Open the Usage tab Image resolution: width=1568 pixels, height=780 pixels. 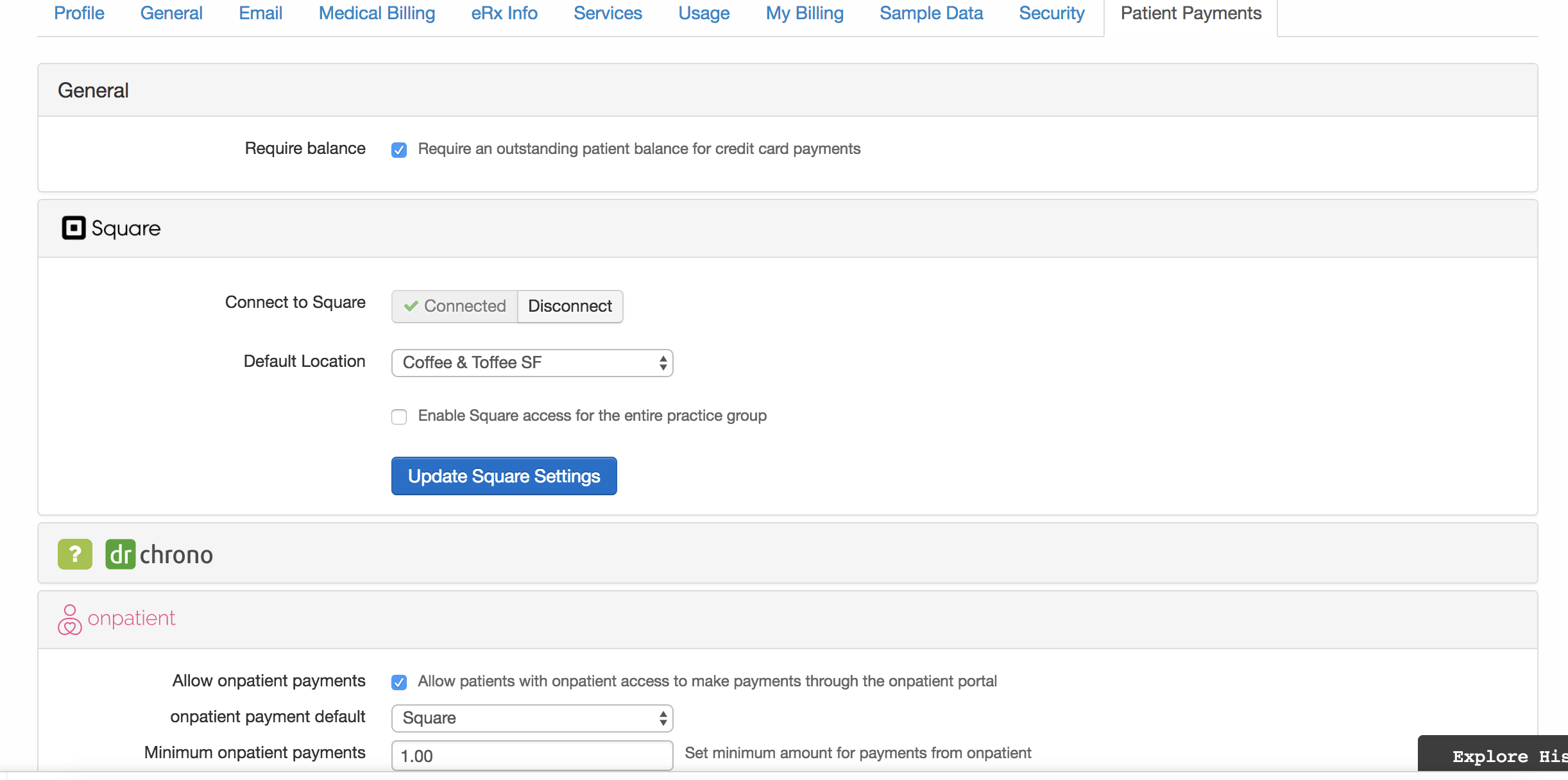pos(704,13)
